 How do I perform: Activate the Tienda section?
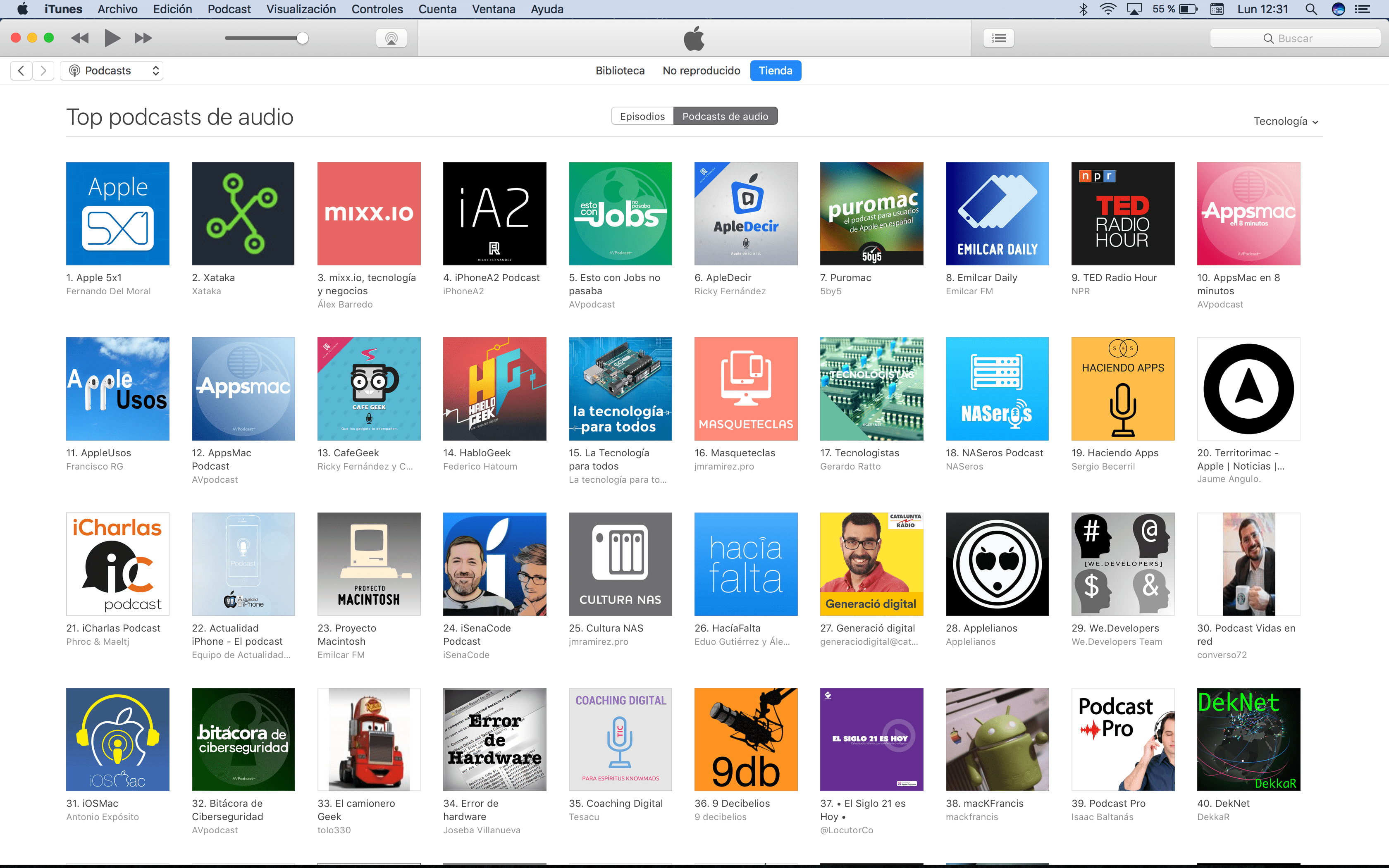coord(776,70)
